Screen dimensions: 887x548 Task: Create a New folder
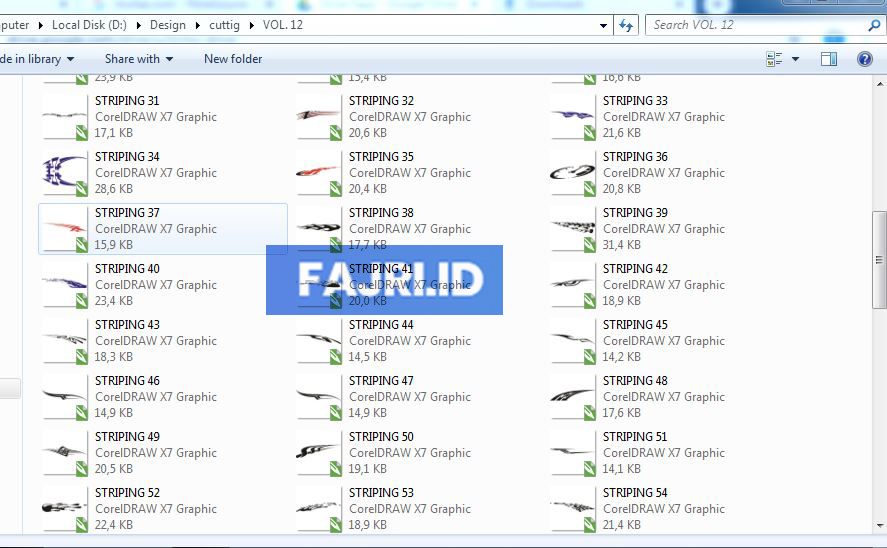click(233, 59)
